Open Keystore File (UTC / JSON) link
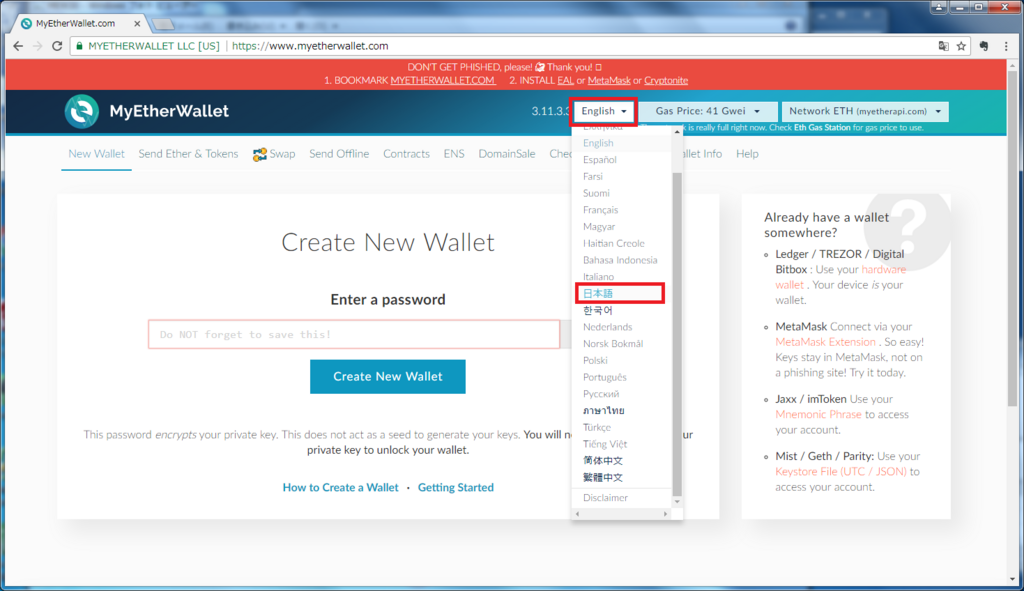 point(840,471)
